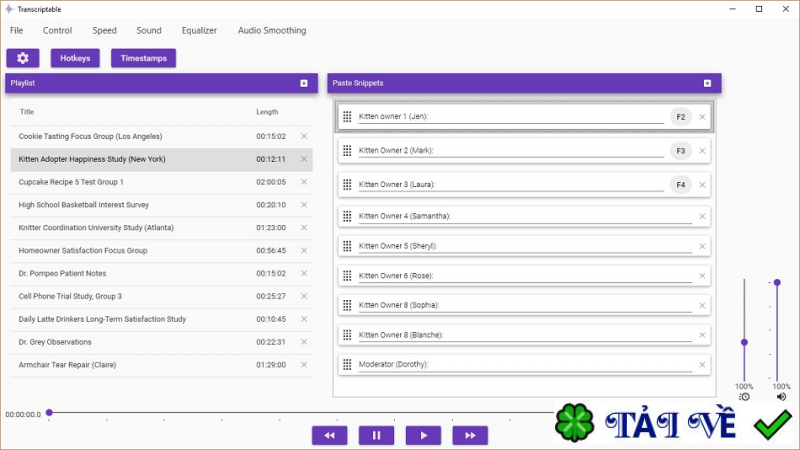This screenshot has width=800, height=450.
Task: Delete the Kitten Owner 3 (Laura) snippet
Action: point(702,185)
